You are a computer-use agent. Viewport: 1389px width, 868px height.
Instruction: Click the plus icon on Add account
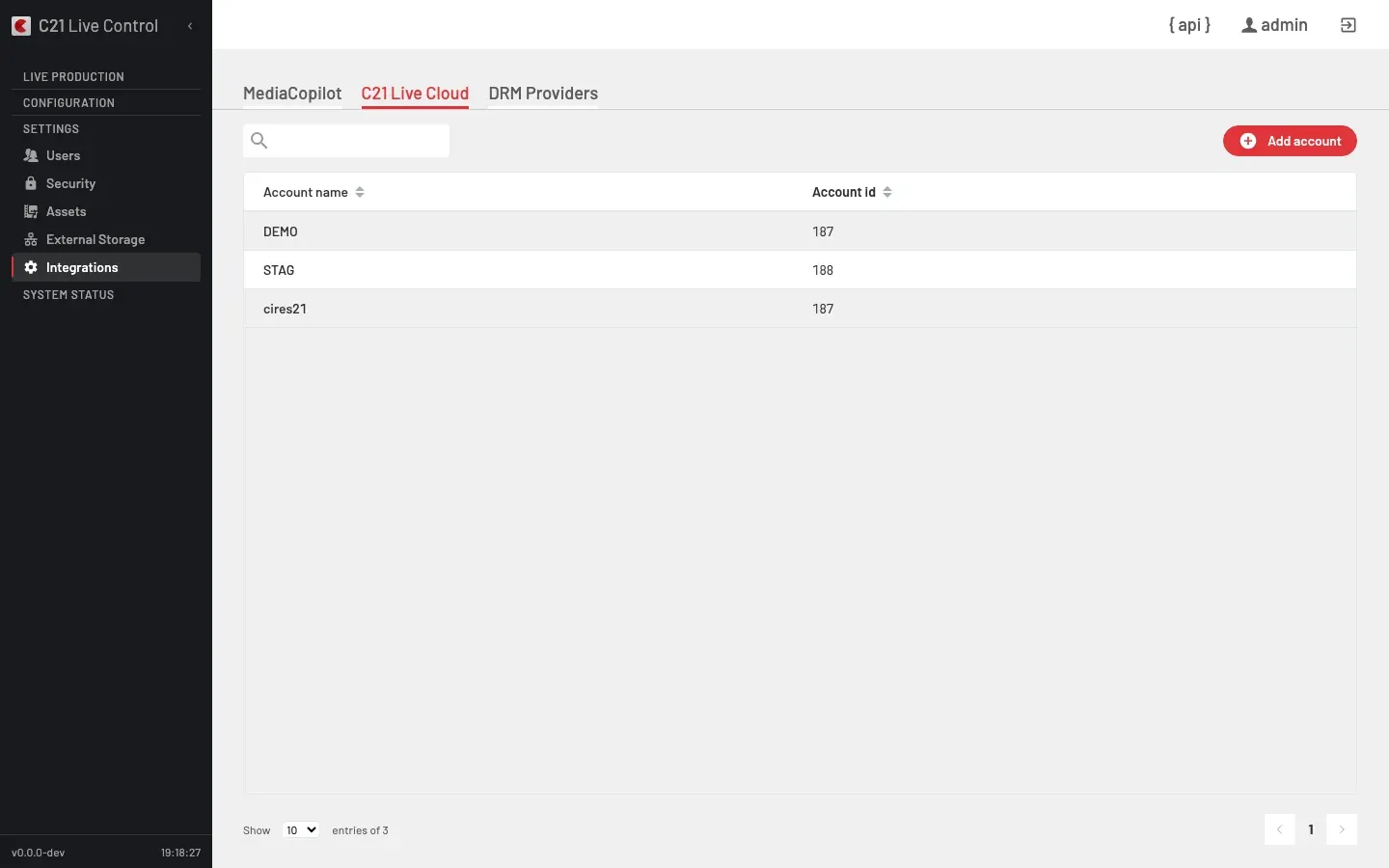pos(1248,141)
